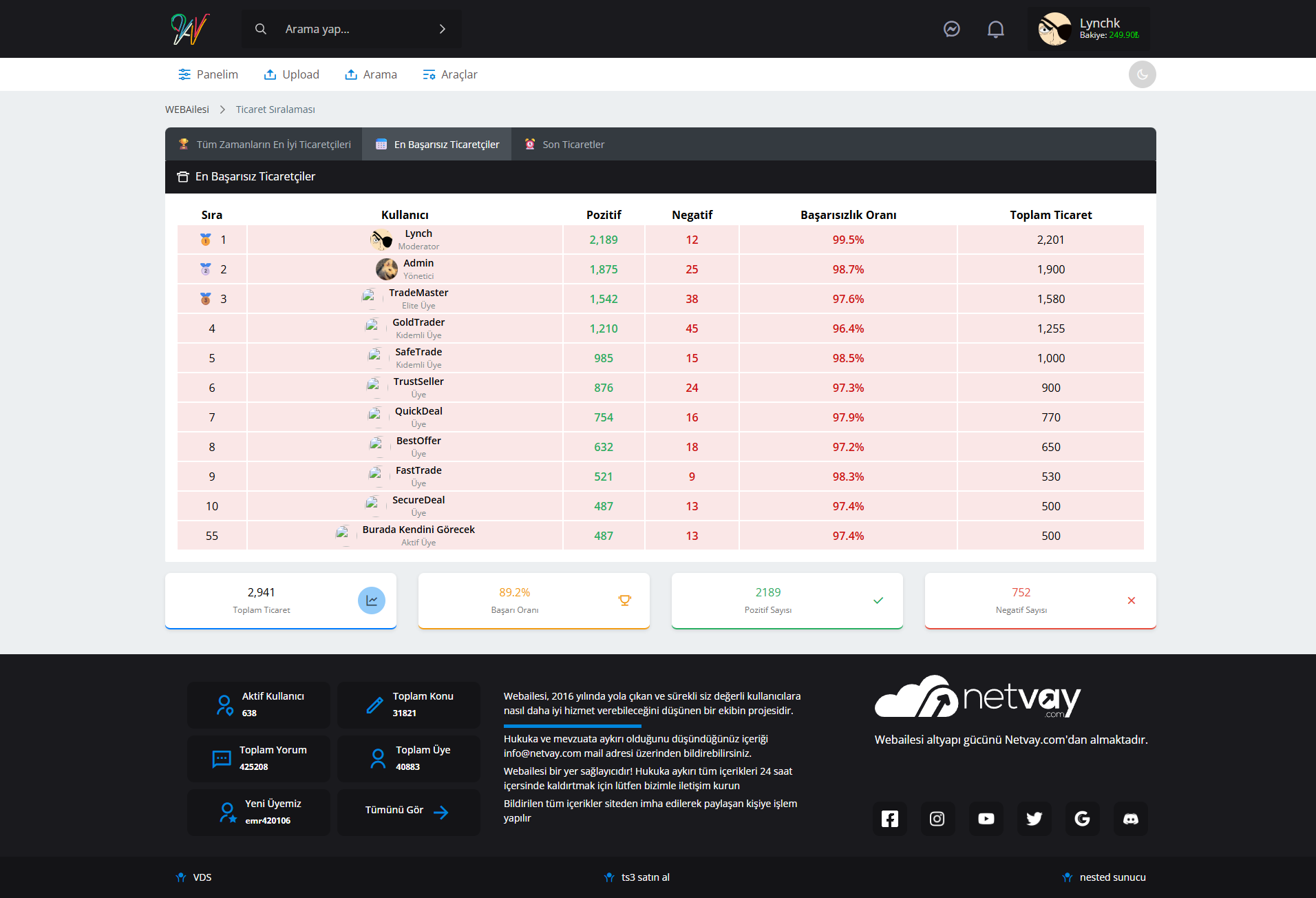
Task: Click SafeTrade username
Action: (418, 352)
